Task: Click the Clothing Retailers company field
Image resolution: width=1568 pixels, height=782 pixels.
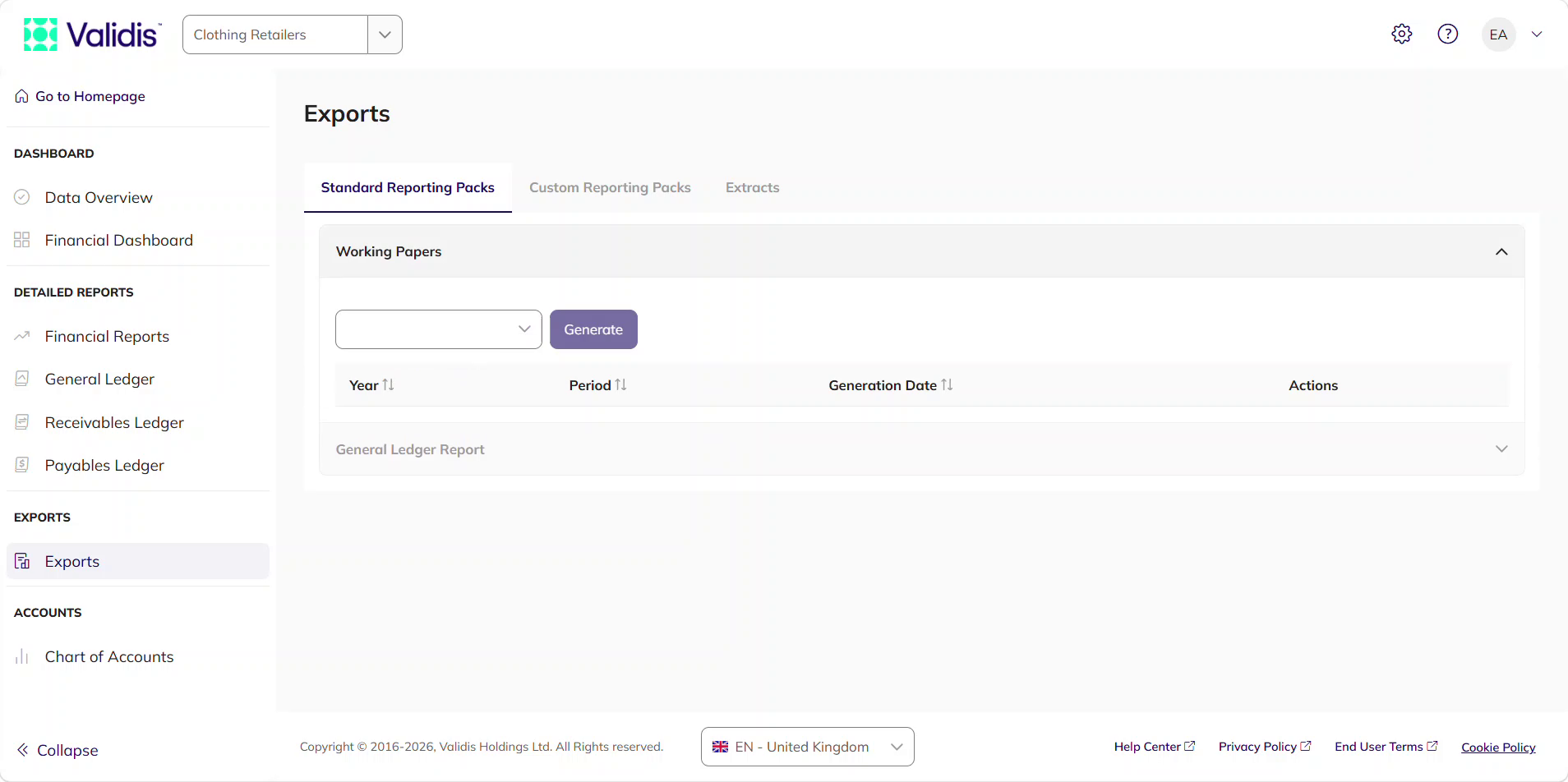Action: pyautogui.click(x=275, y=34)
